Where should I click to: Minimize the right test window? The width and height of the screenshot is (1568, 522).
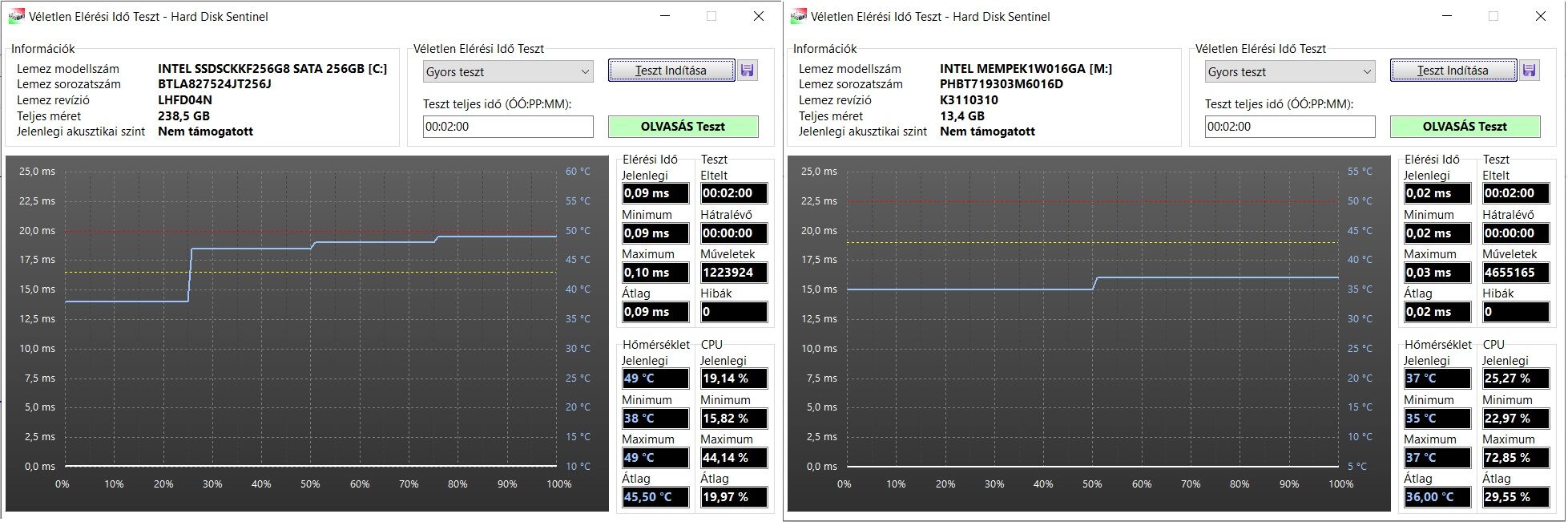1446,16
